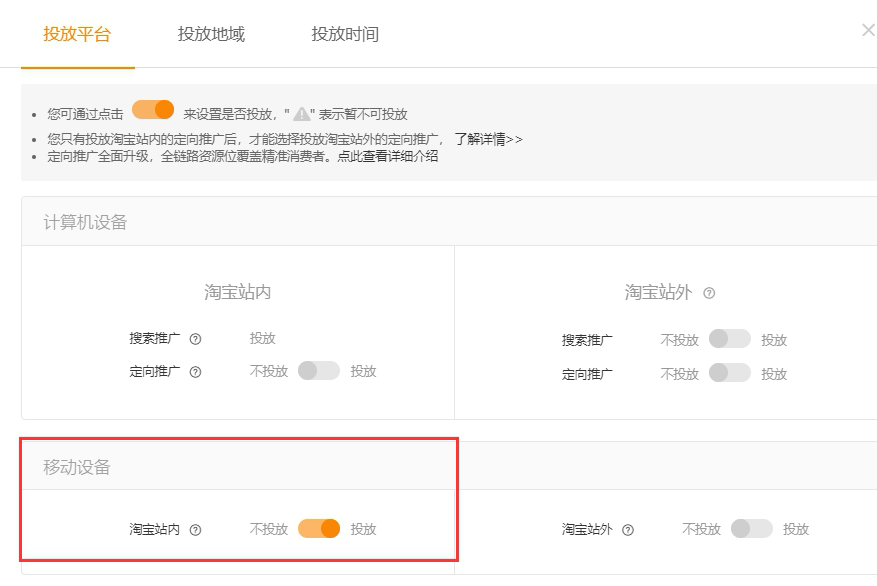Click the help icon next to computer 淘宝站内 定向推广
This screenshot has width=877, height=586.
[195, 372]
